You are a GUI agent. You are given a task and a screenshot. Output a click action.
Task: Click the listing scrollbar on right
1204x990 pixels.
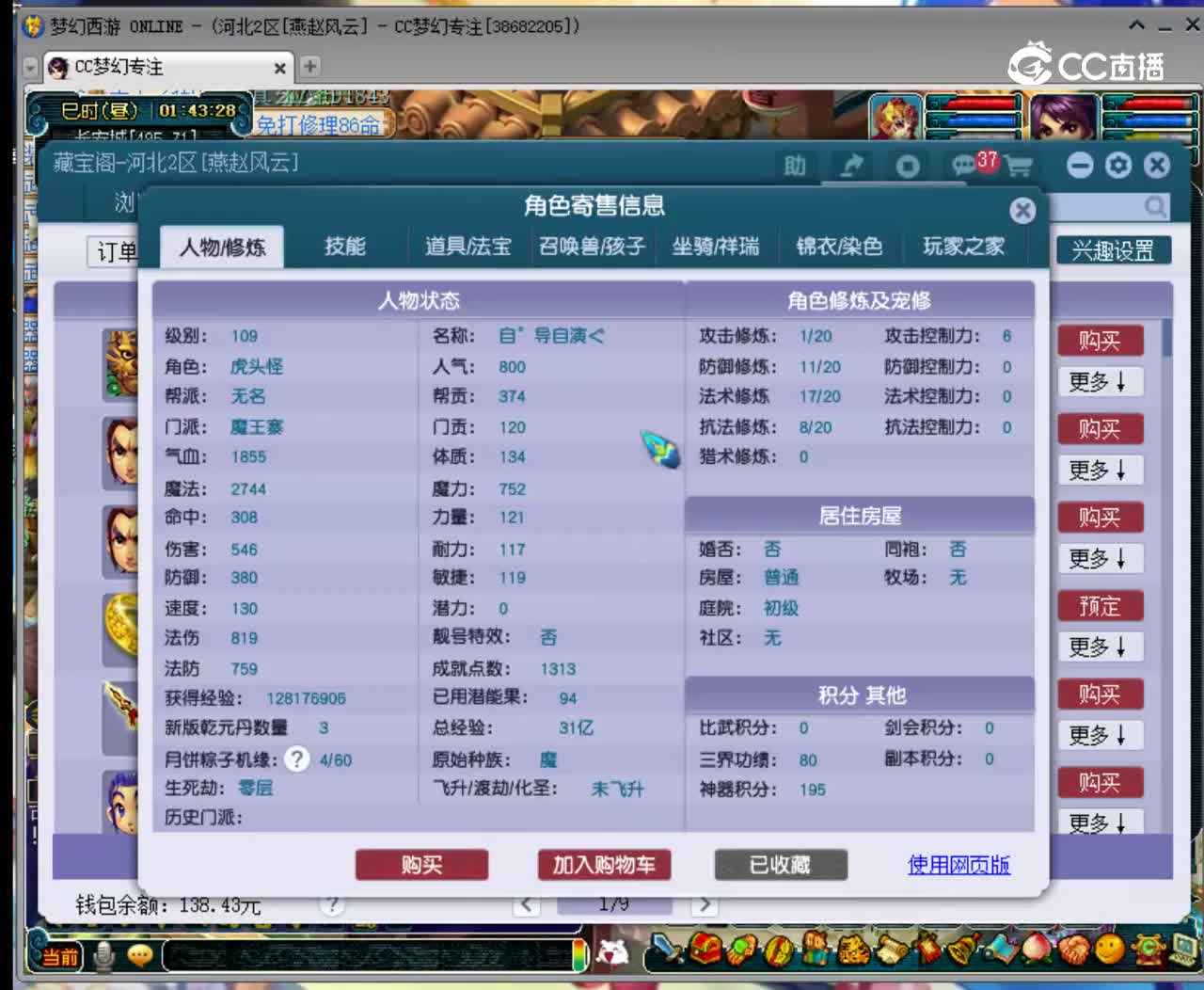click(1166, 339)
